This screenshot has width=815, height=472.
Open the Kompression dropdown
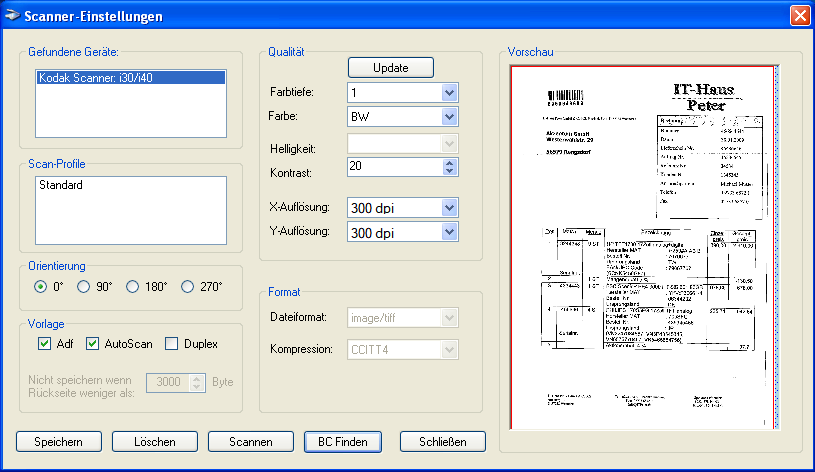(449, 349)
